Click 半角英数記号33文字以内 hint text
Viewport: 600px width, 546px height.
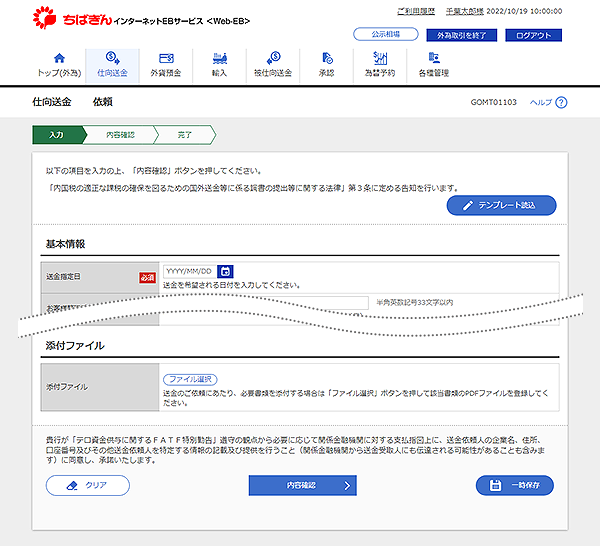(414, 303)
